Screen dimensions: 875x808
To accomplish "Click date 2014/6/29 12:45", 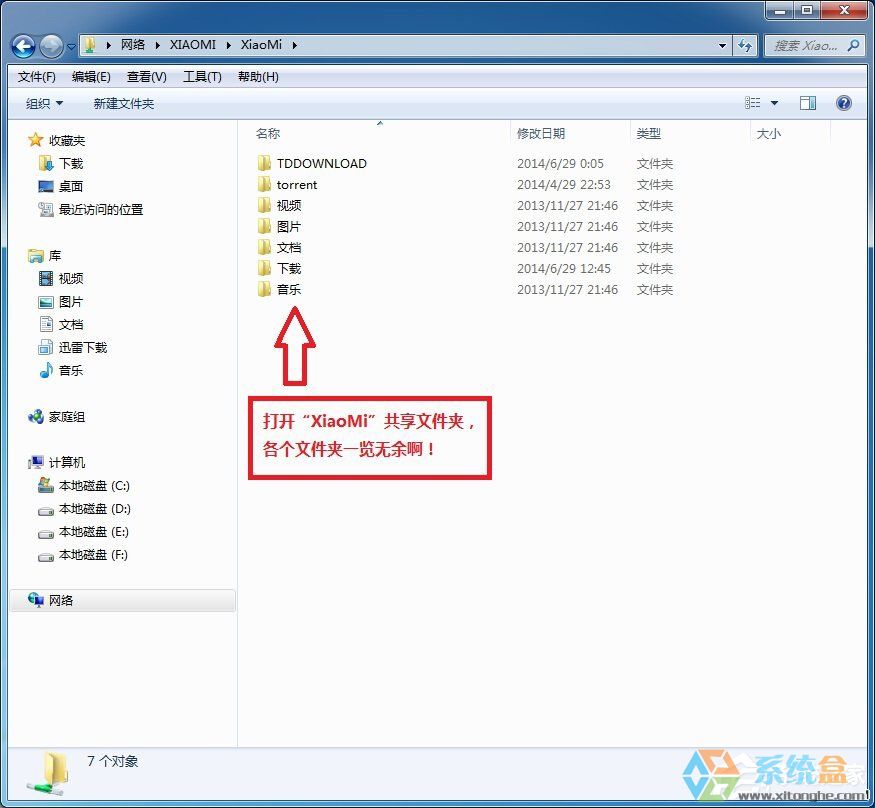I will tap(564, 269).
